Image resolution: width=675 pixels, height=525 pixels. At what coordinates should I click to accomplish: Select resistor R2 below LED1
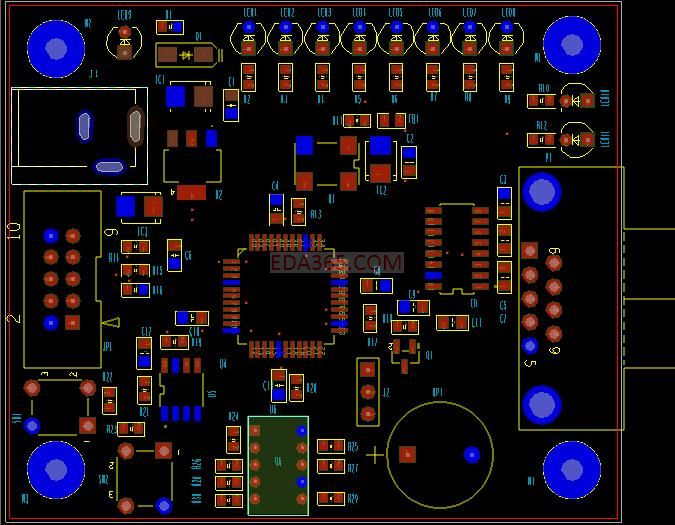click(x=248, y=77)
